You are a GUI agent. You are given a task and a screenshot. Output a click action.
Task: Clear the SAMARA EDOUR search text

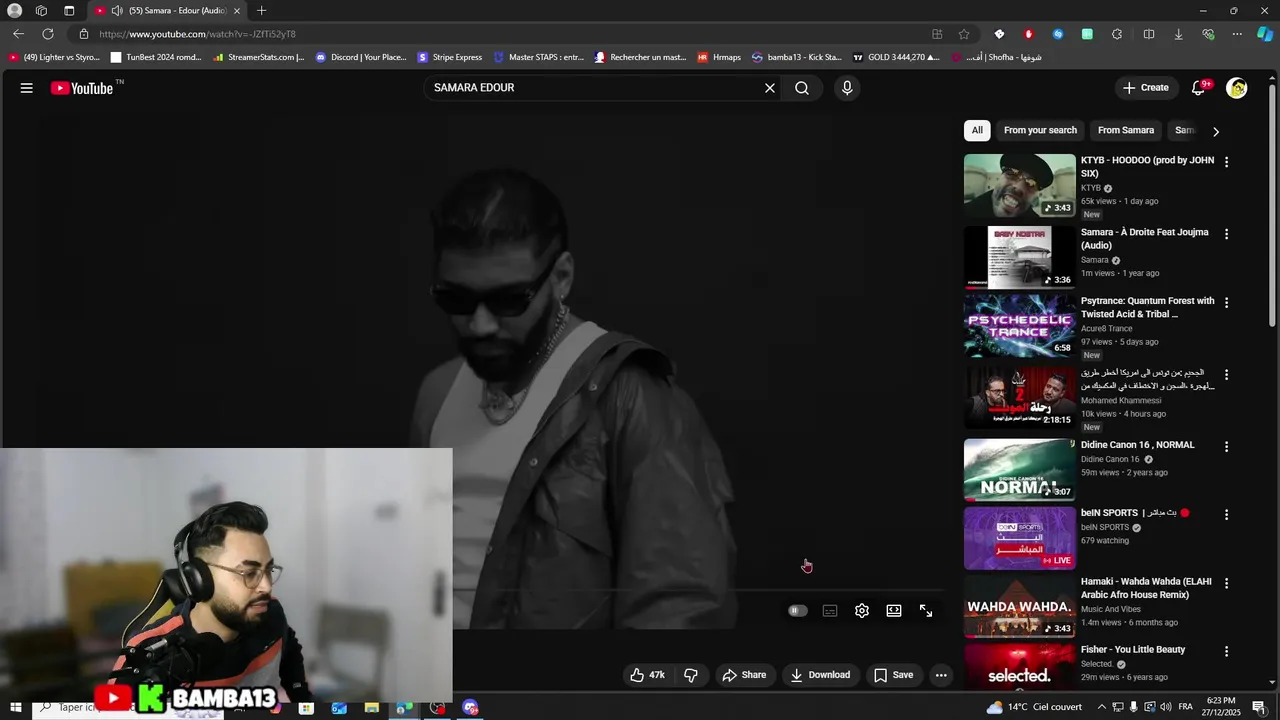[770, 88]
